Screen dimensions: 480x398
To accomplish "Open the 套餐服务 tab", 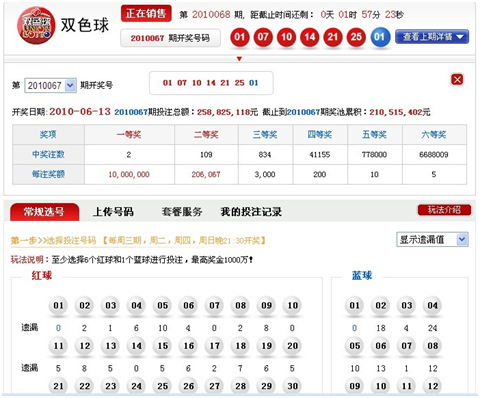I will (x=182, y=212).
